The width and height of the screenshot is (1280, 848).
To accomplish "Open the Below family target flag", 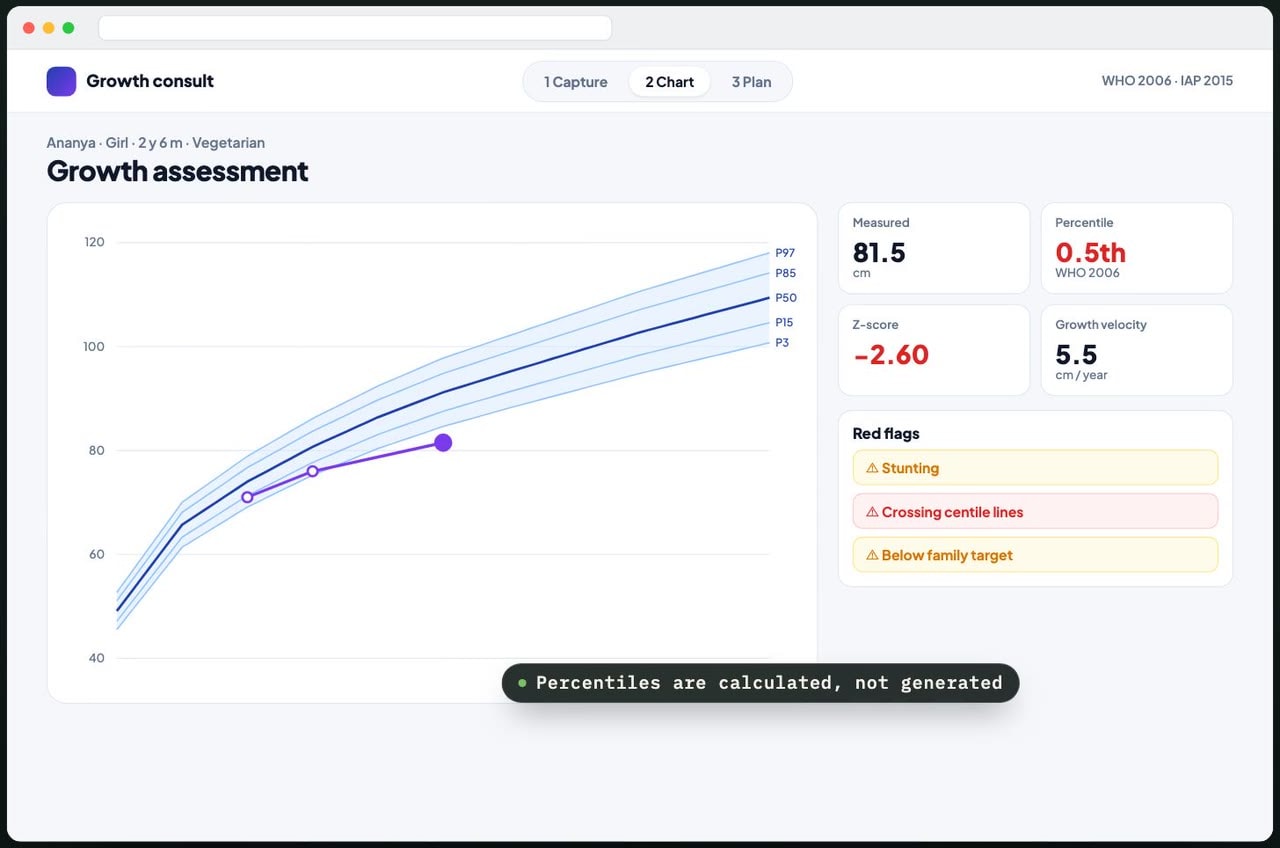I will (1035, 555).
